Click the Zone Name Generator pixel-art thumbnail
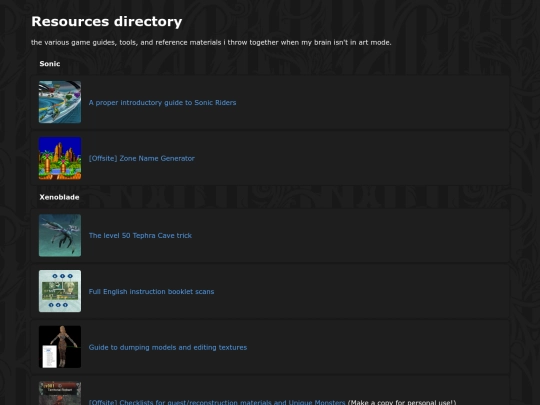The image size is (540, 405). (x=60, y=158)
